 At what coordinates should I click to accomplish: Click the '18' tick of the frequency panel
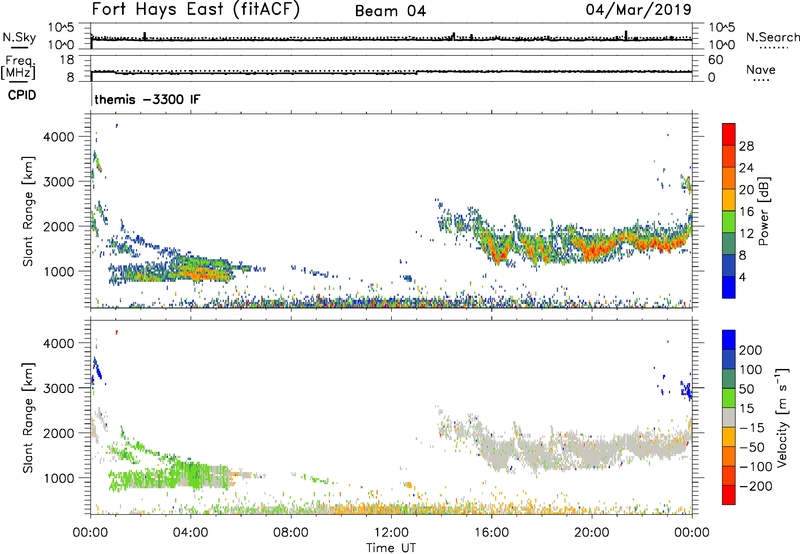(x=66, y=60)
